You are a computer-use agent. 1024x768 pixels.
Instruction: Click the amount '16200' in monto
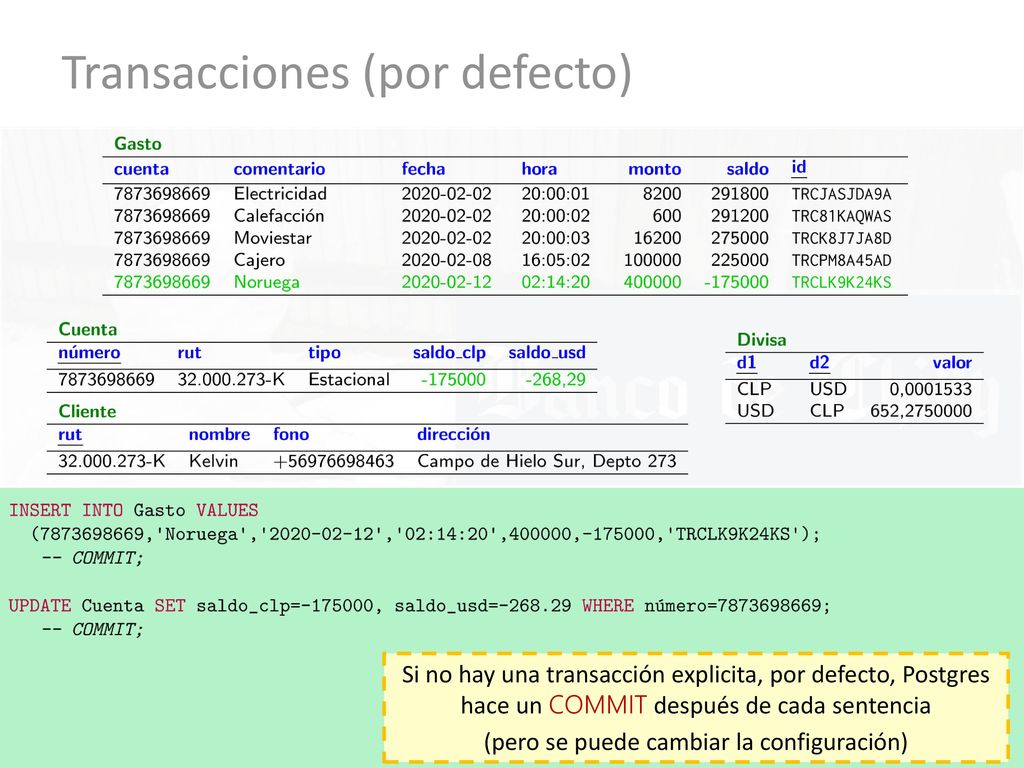pos(657,238)
